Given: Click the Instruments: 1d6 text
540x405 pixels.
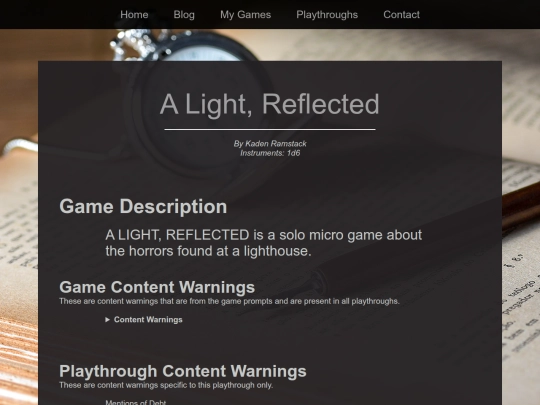Looking at the screenshot, I should point(270,153).
